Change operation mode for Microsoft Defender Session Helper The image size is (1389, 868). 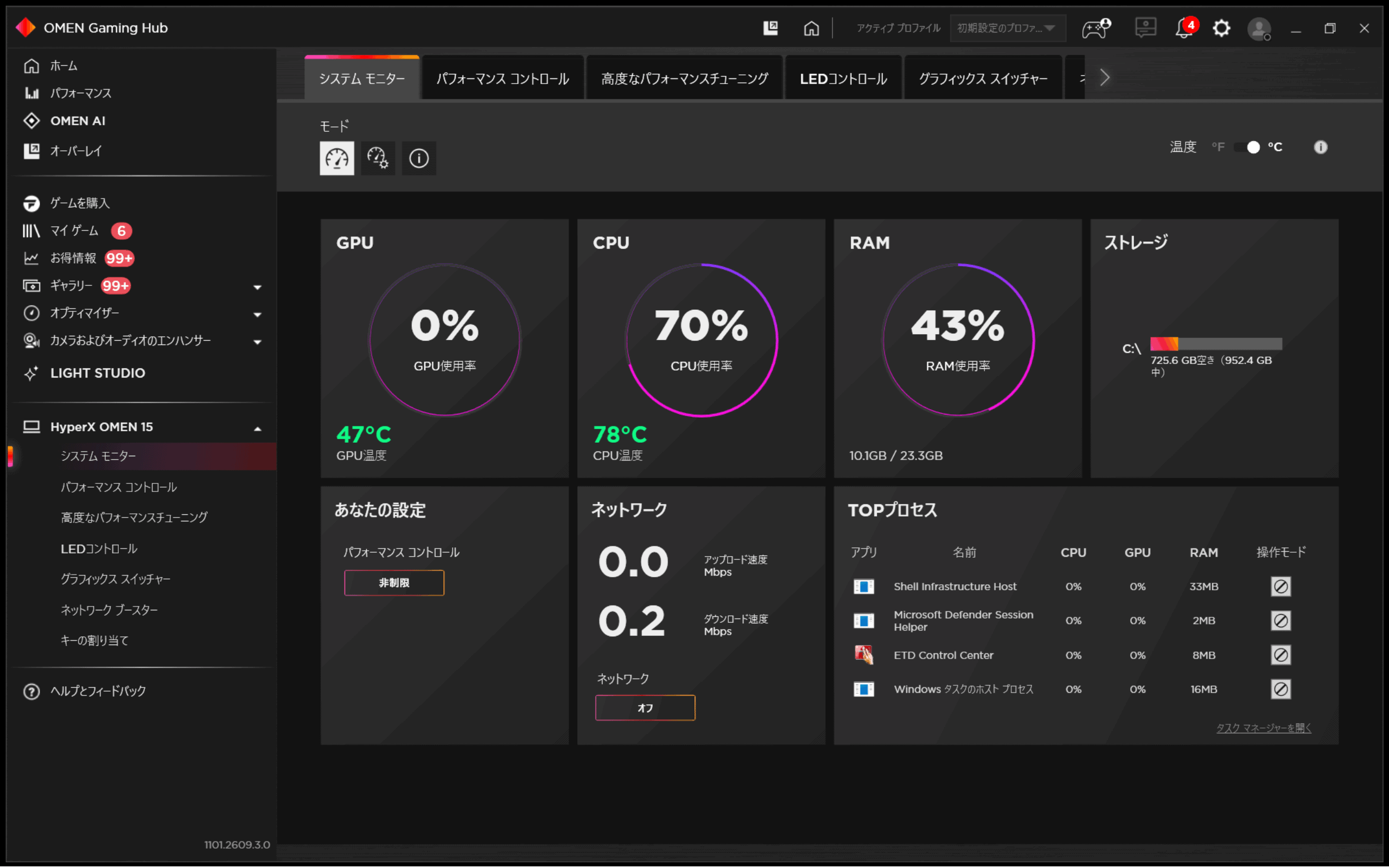tap(1280, 621)
